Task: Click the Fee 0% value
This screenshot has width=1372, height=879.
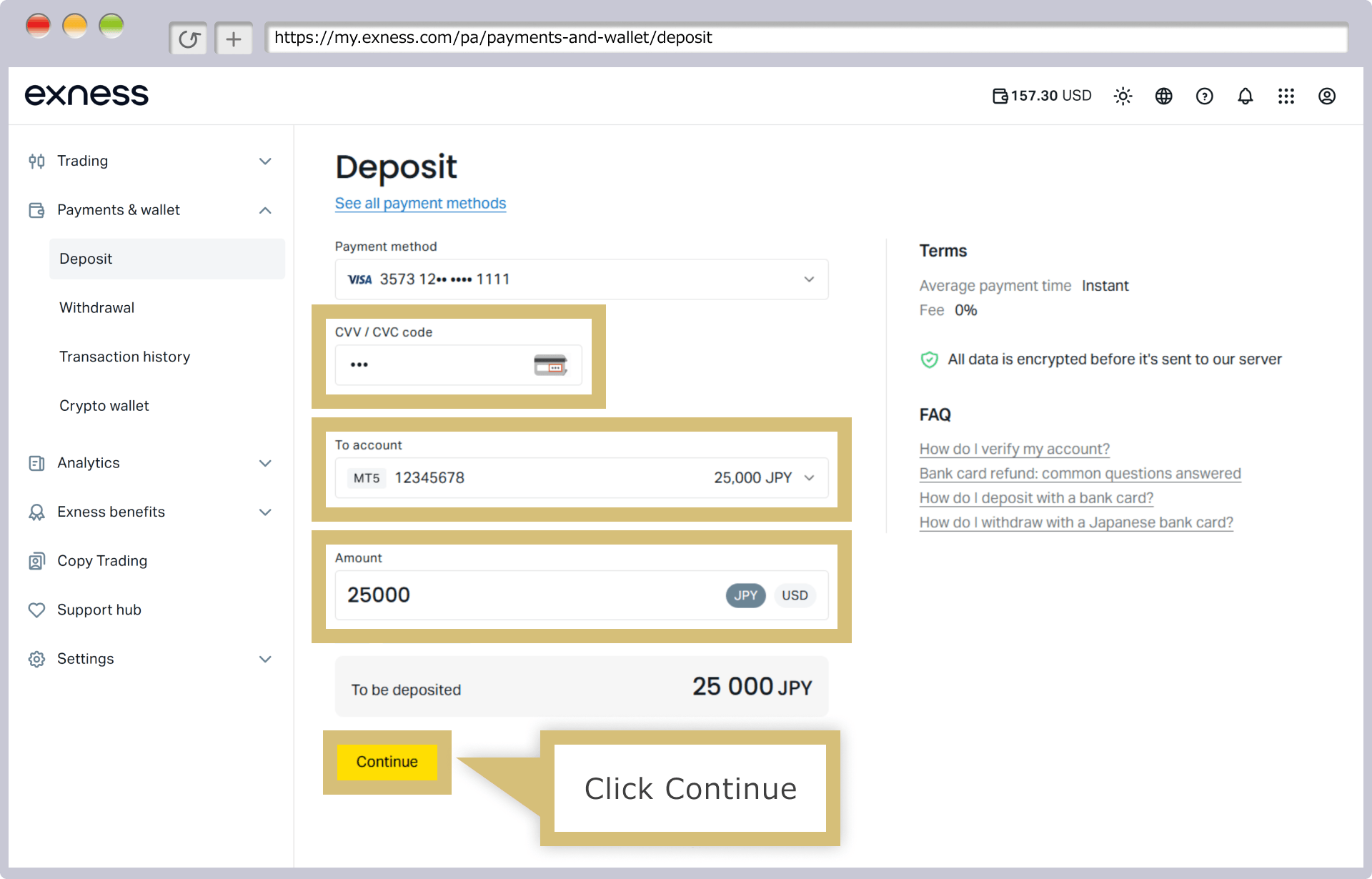Action: pyautogui.click(x=965, y=310)
